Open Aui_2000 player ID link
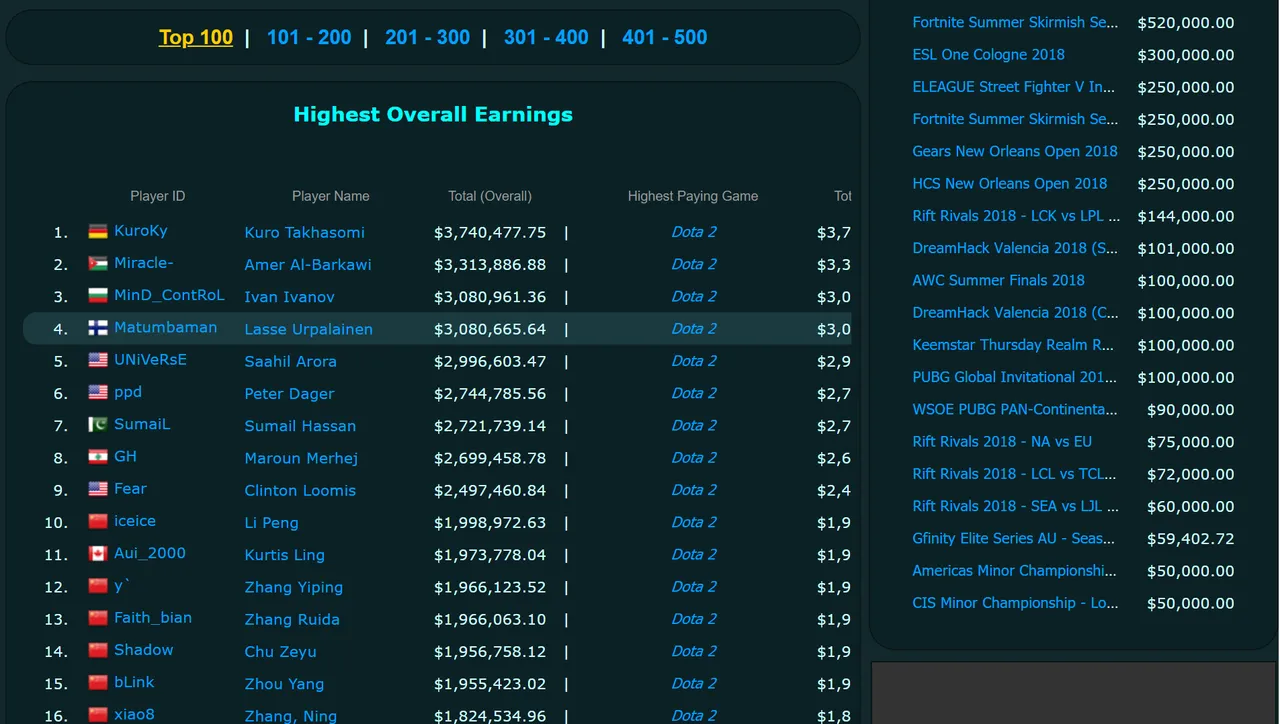 click(x=150, y=553)
